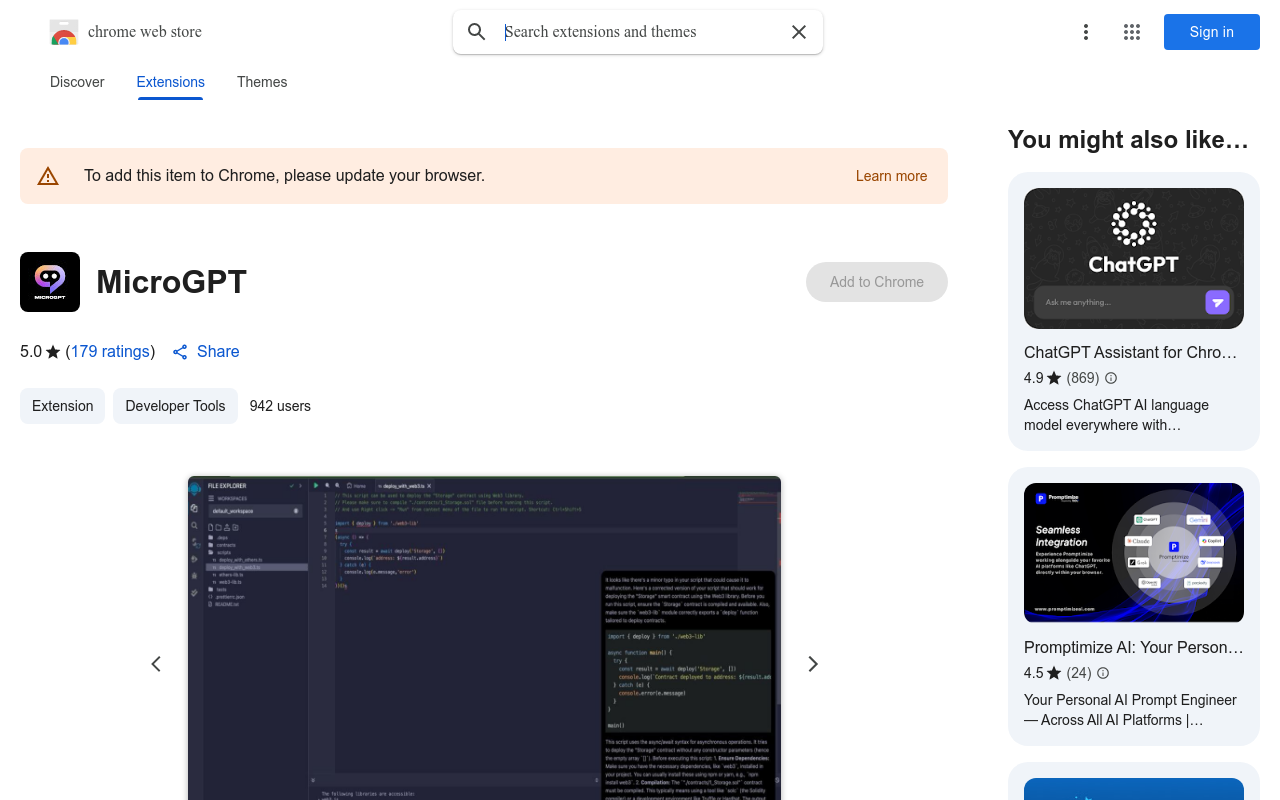Click the 'You might also like…' heading
The image size is (1280, 800).
click(x=1128, y=140)
